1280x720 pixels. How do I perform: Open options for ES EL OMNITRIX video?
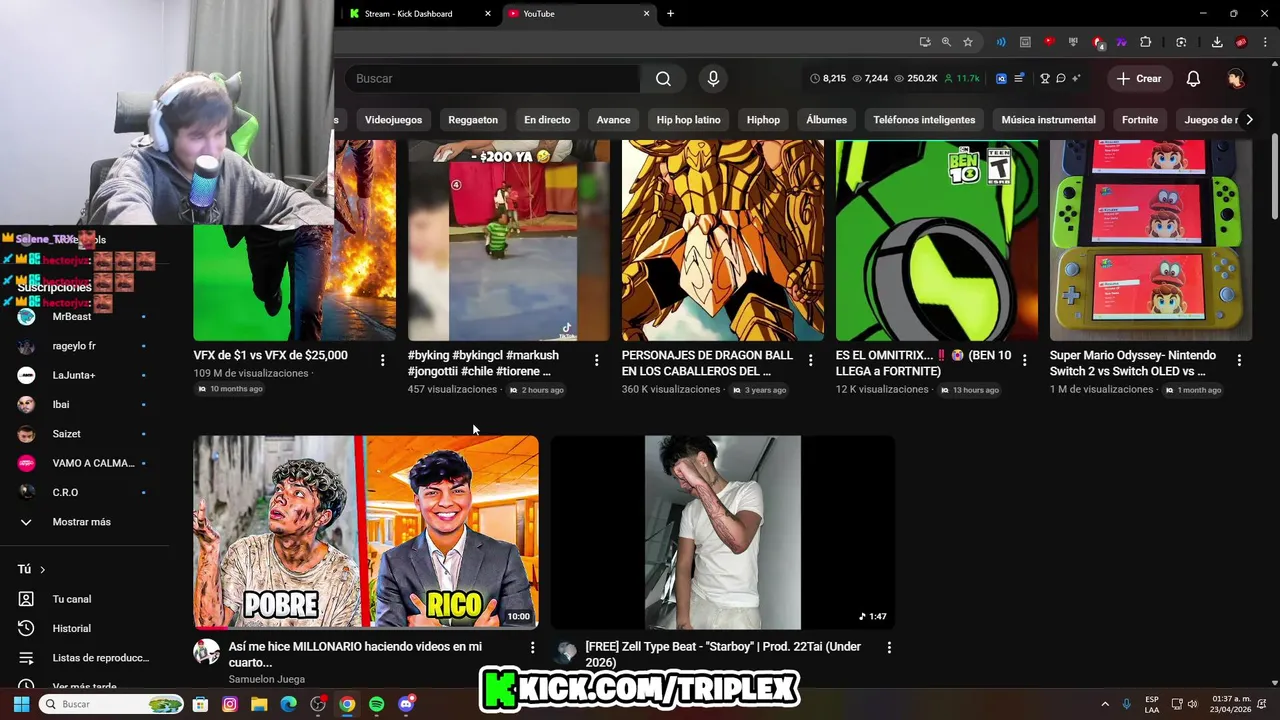(1024, 360)
